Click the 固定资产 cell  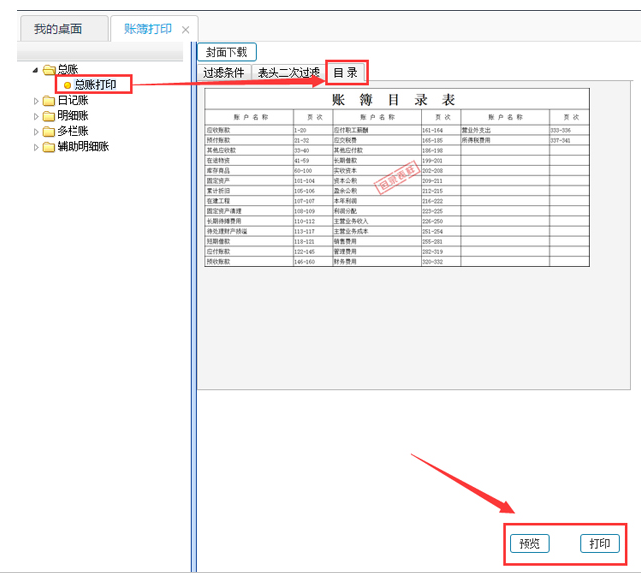pyautogui.click(x=249, y=181)
